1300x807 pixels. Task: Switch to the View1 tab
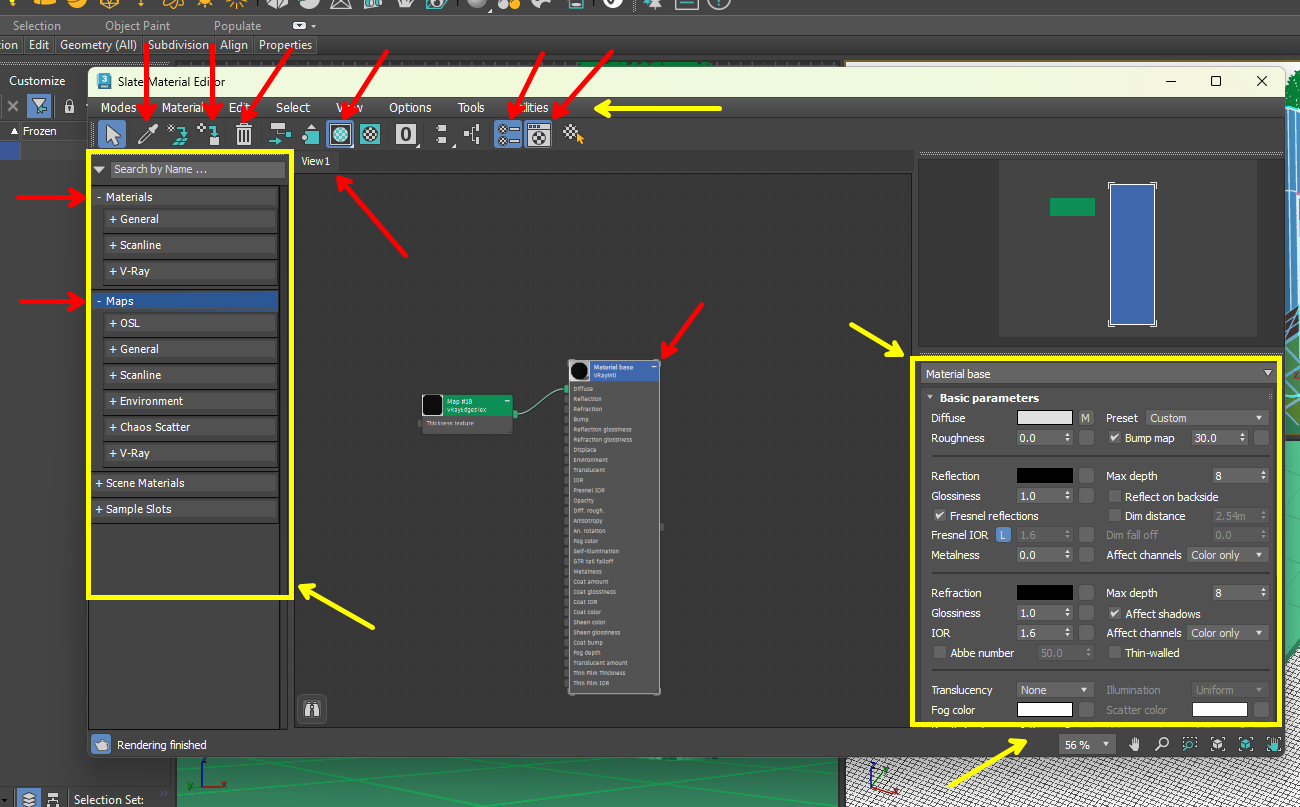point(315,161)
